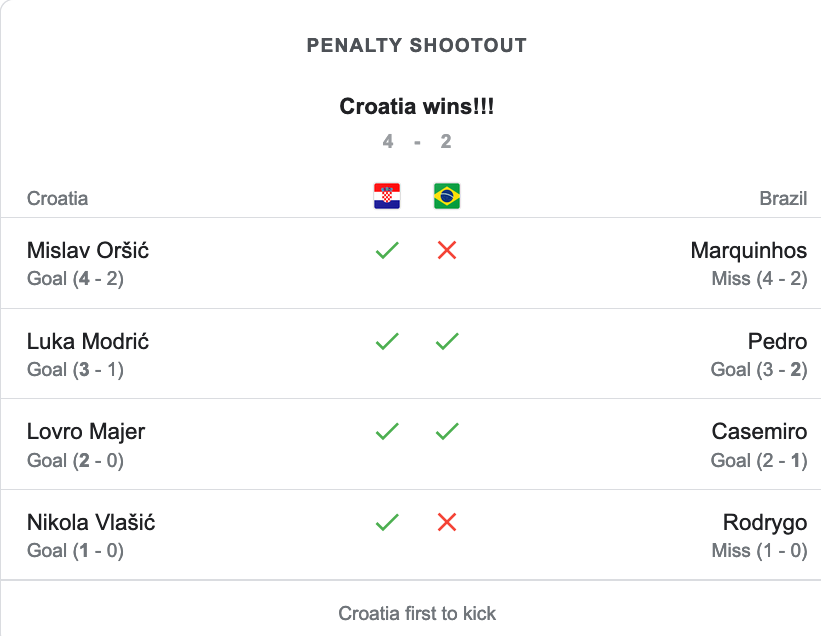Select Lovro Majer in the shootout list

[86, 432]
